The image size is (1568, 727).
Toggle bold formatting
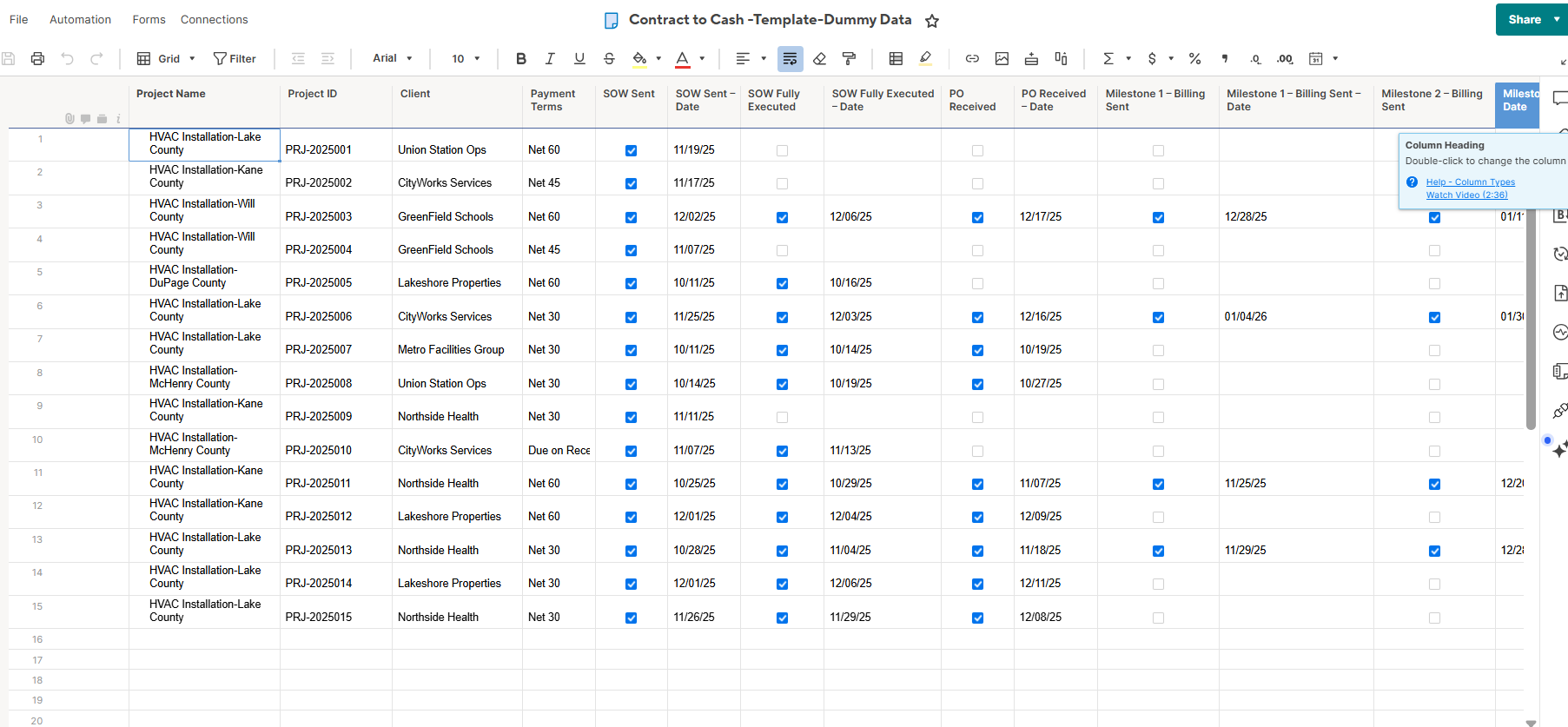[521, 58]
